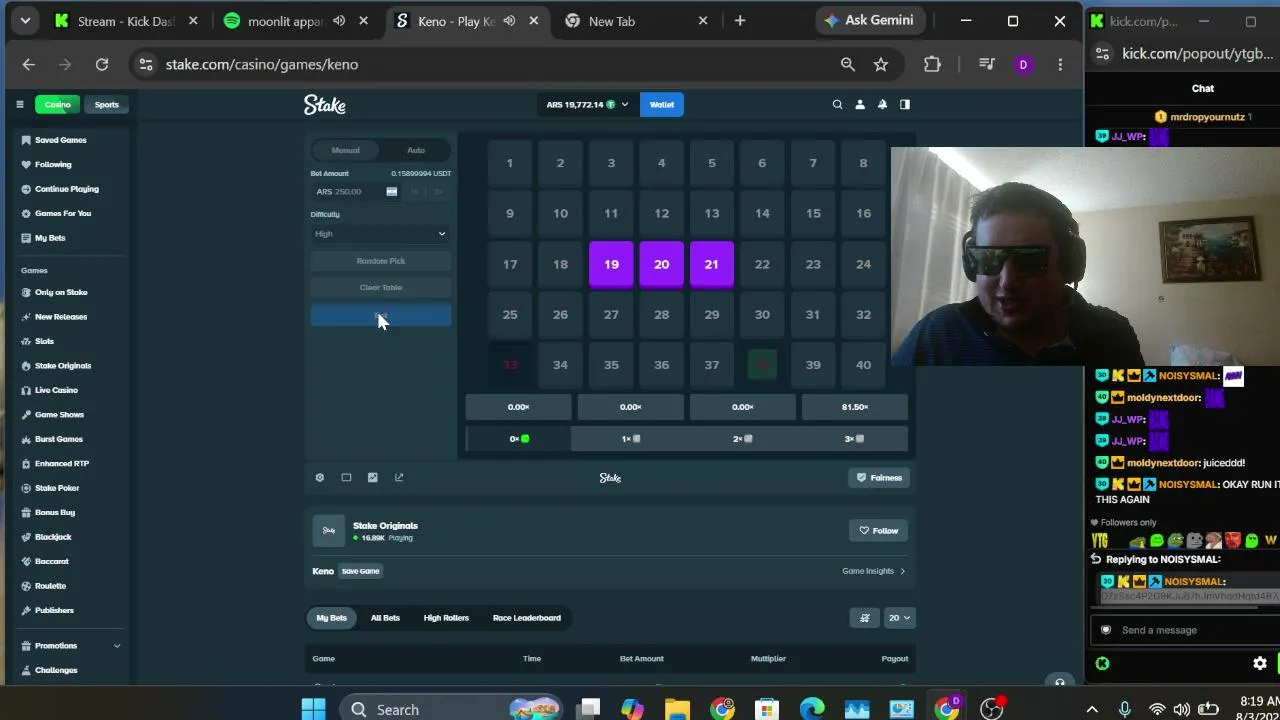
Task: Open the ARS balance currency dropdown
Action: (587, 104)
